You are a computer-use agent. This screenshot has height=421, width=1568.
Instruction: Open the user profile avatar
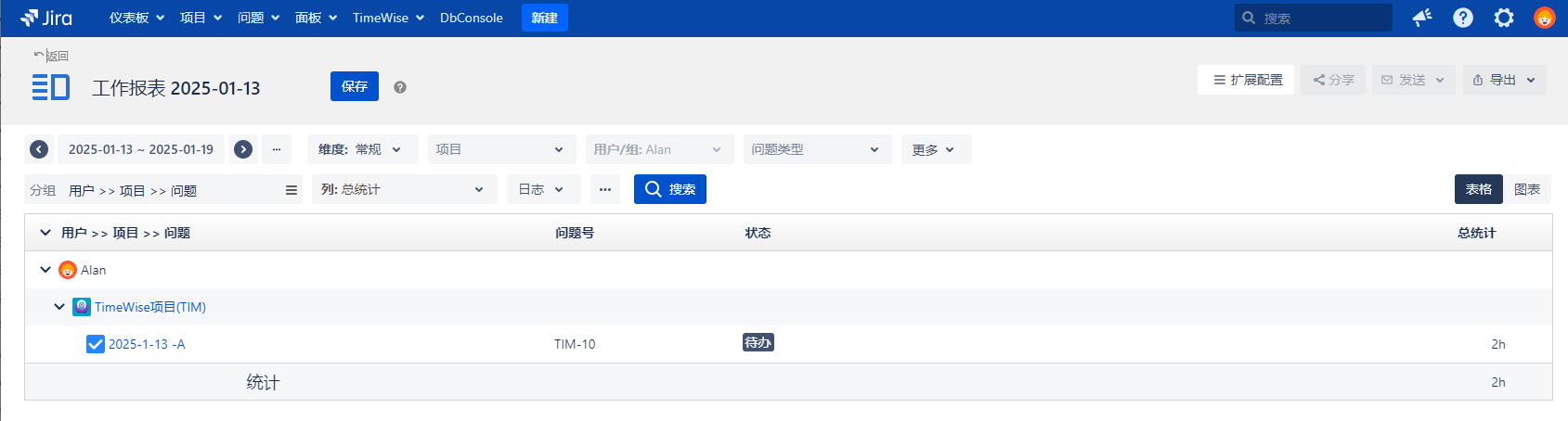click(x=1544, y=18)
